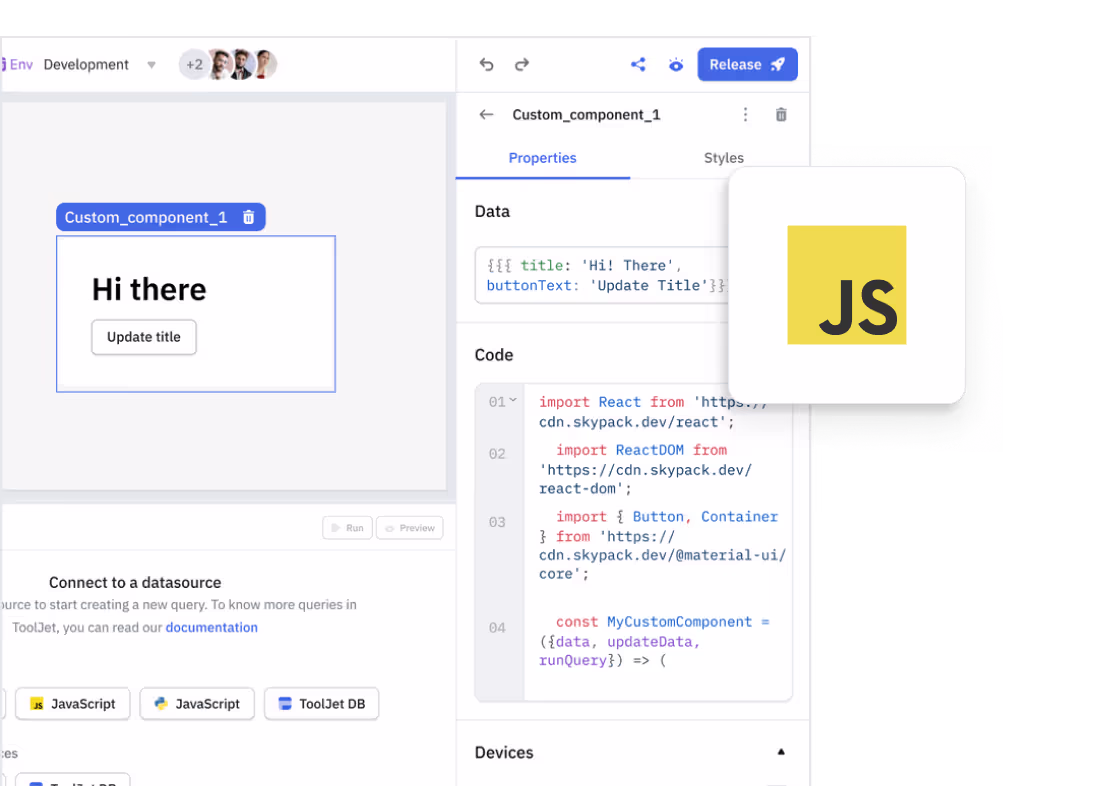Switch to the Styles tab

723,158
